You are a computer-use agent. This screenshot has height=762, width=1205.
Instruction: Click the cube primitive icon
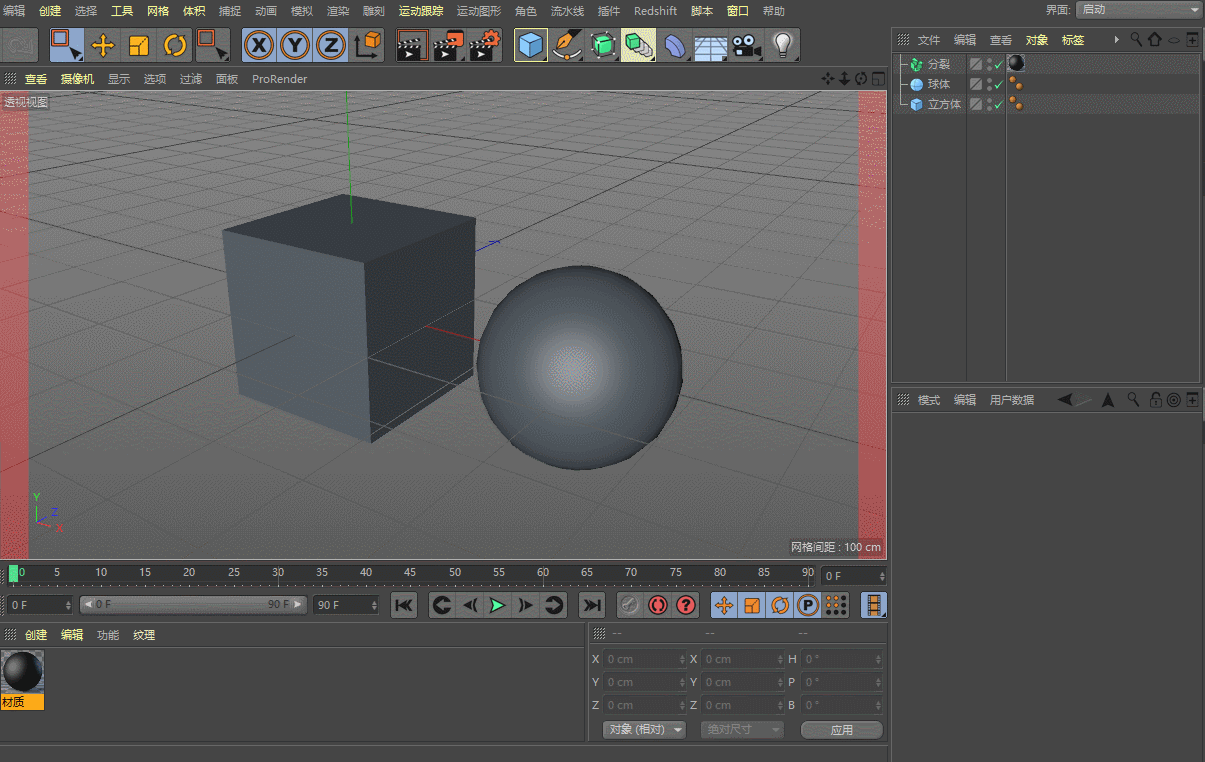click(x=530, y=45)
